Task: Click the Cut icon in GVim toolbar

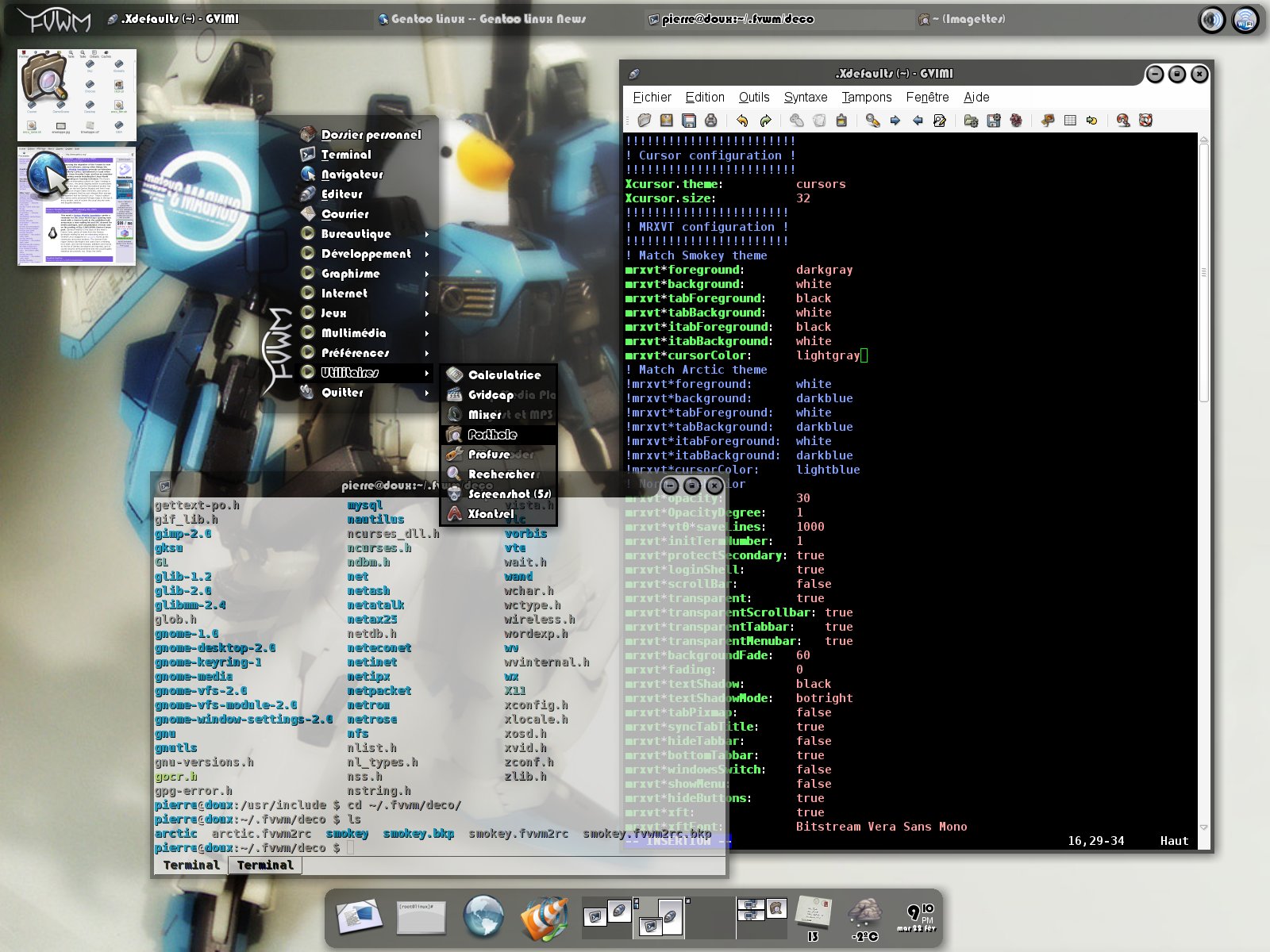Action: coord(796,121)
